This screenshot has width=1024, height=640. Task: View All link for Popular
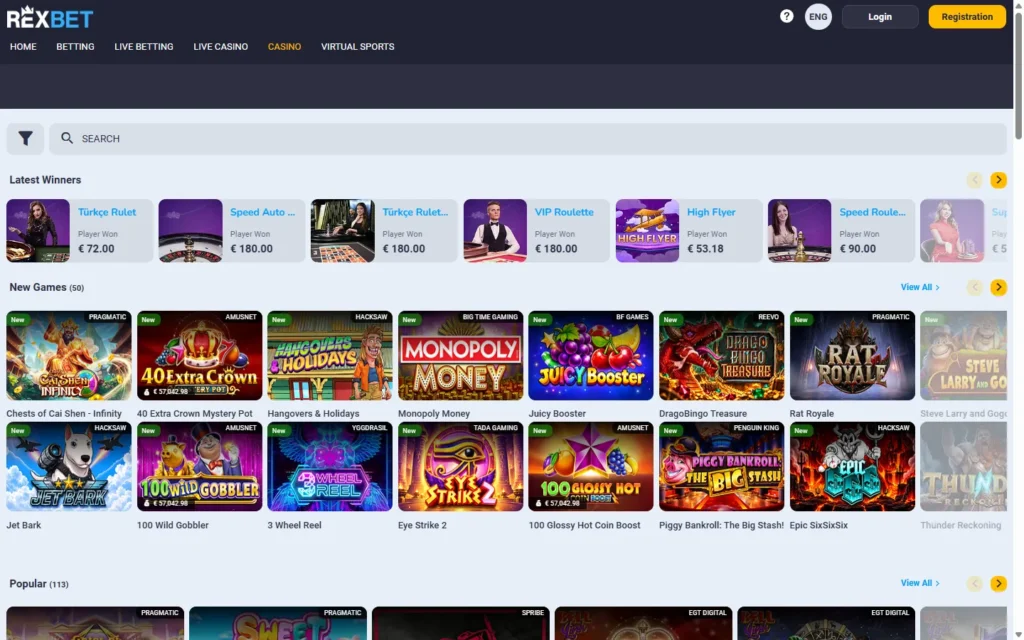[920, 583]
